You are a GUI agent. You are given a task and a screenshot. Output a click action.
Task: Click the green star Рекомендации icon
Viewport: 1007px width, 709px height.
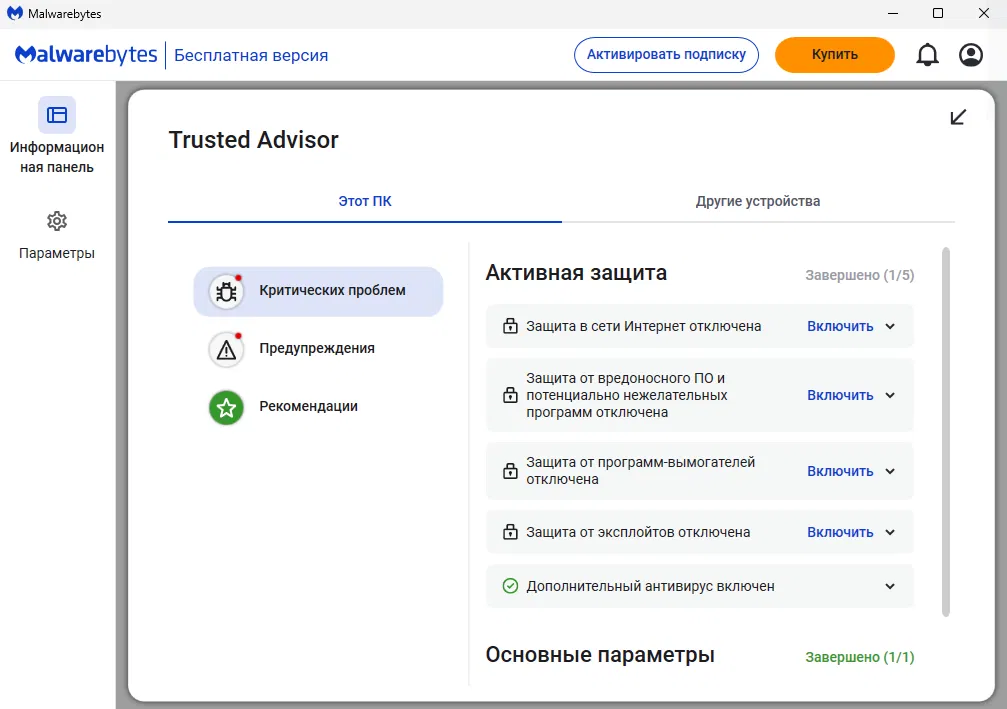click(x=226, y=408)
